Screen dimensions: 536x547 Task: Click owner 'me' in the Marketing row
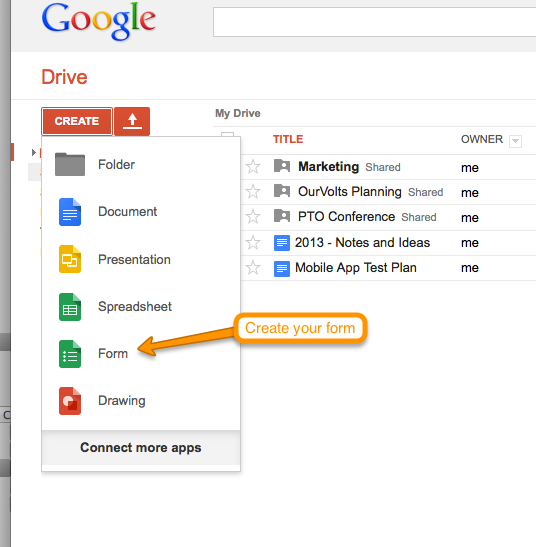pos(470,168)
